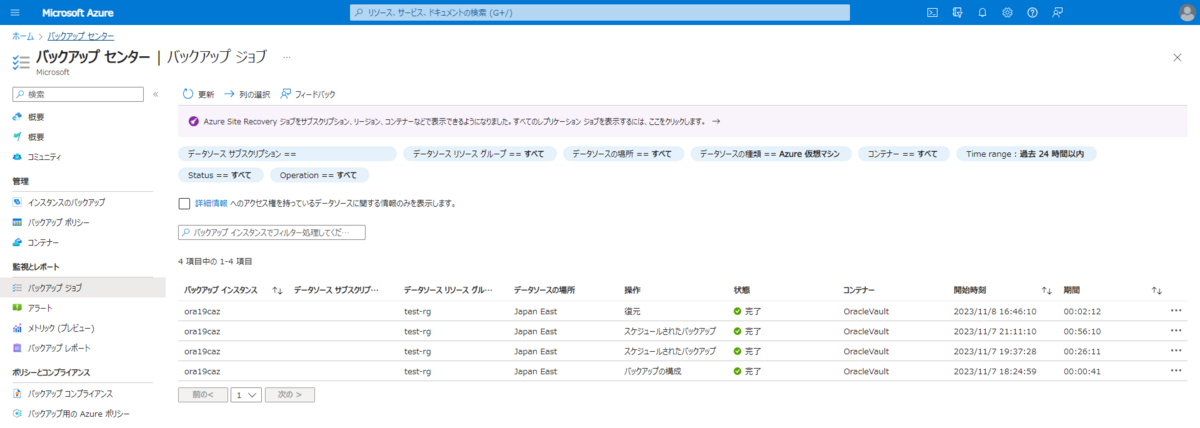Open the Azure portal hamburger menu

pos(14,13)
